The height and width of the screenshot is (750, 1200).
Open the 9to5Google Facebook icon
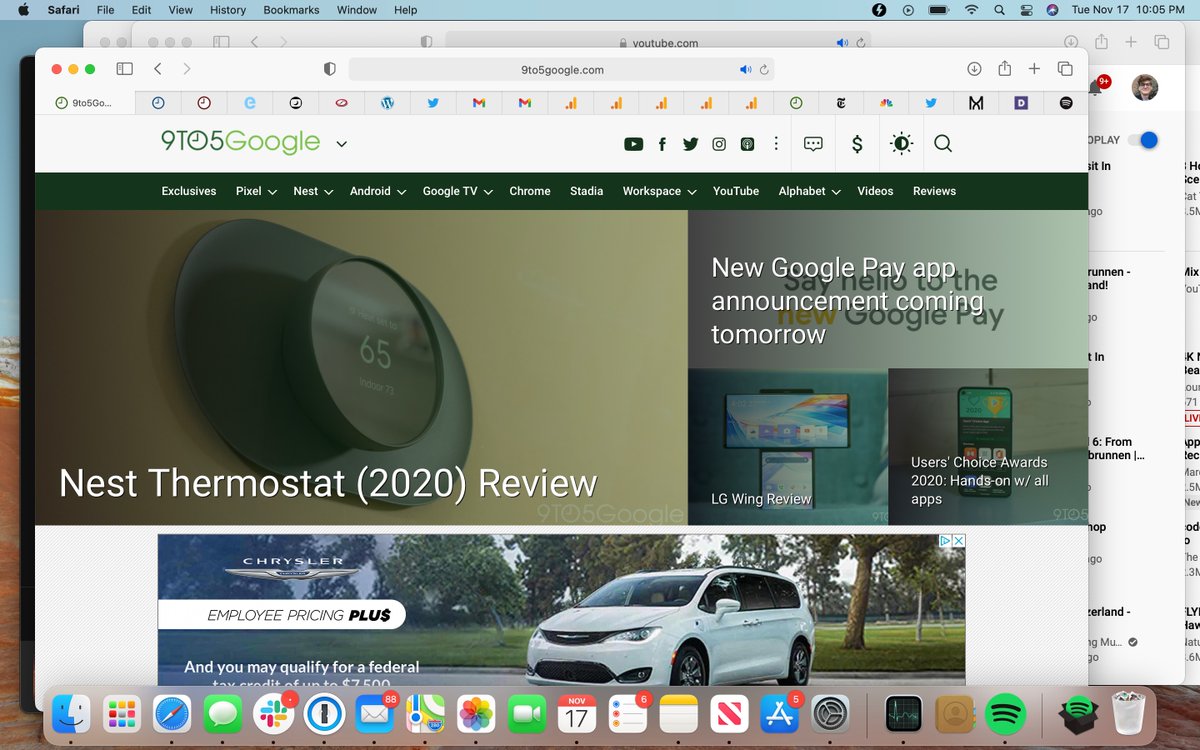tap(662, 144)
